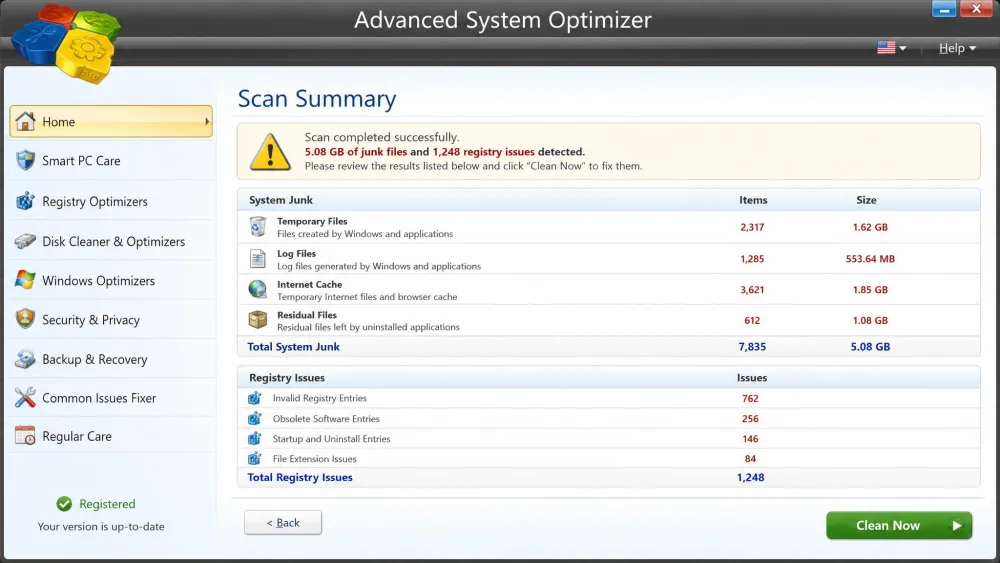Close the Advanced System Optimizer window
The width and height of the screenshot is (1000, 563).
[976, 9]
